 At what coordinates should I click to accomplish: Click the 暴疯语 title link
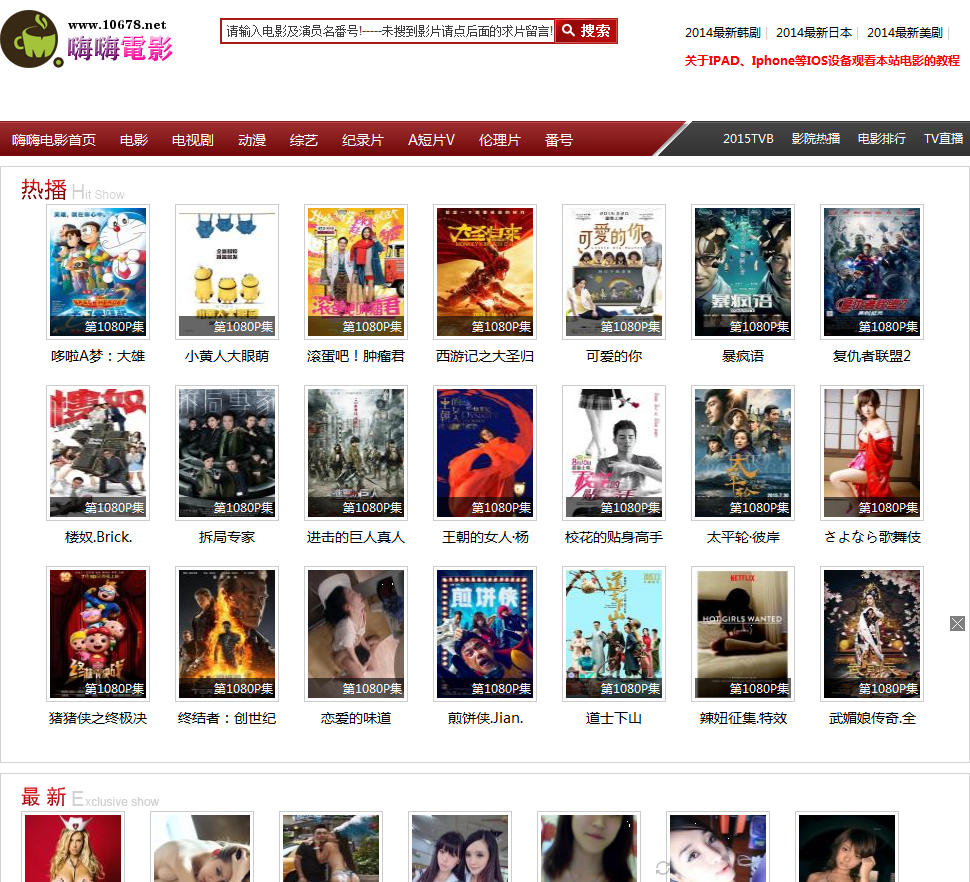pos(743,356)
